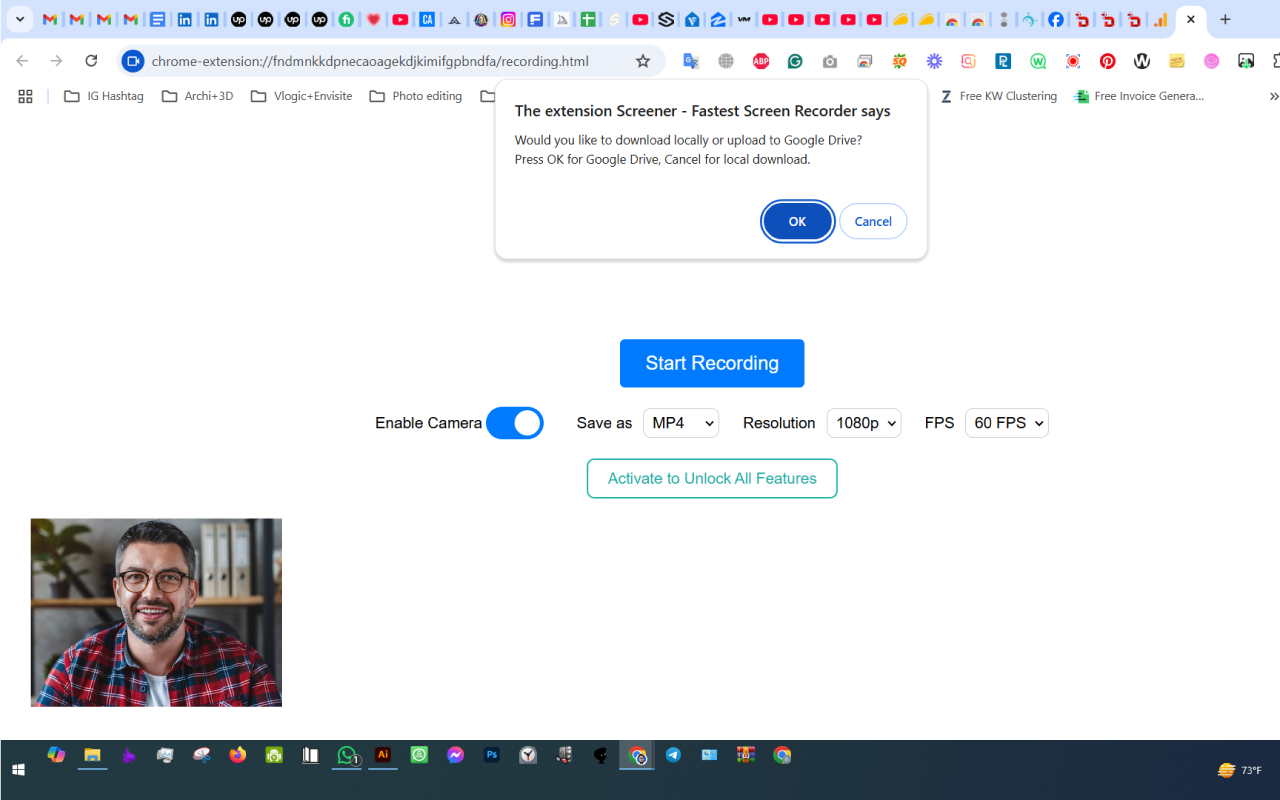This screenshot has width=1280, height=800.
Task: Open Adobe Illustrator from the taskbar
Action: 382,756
